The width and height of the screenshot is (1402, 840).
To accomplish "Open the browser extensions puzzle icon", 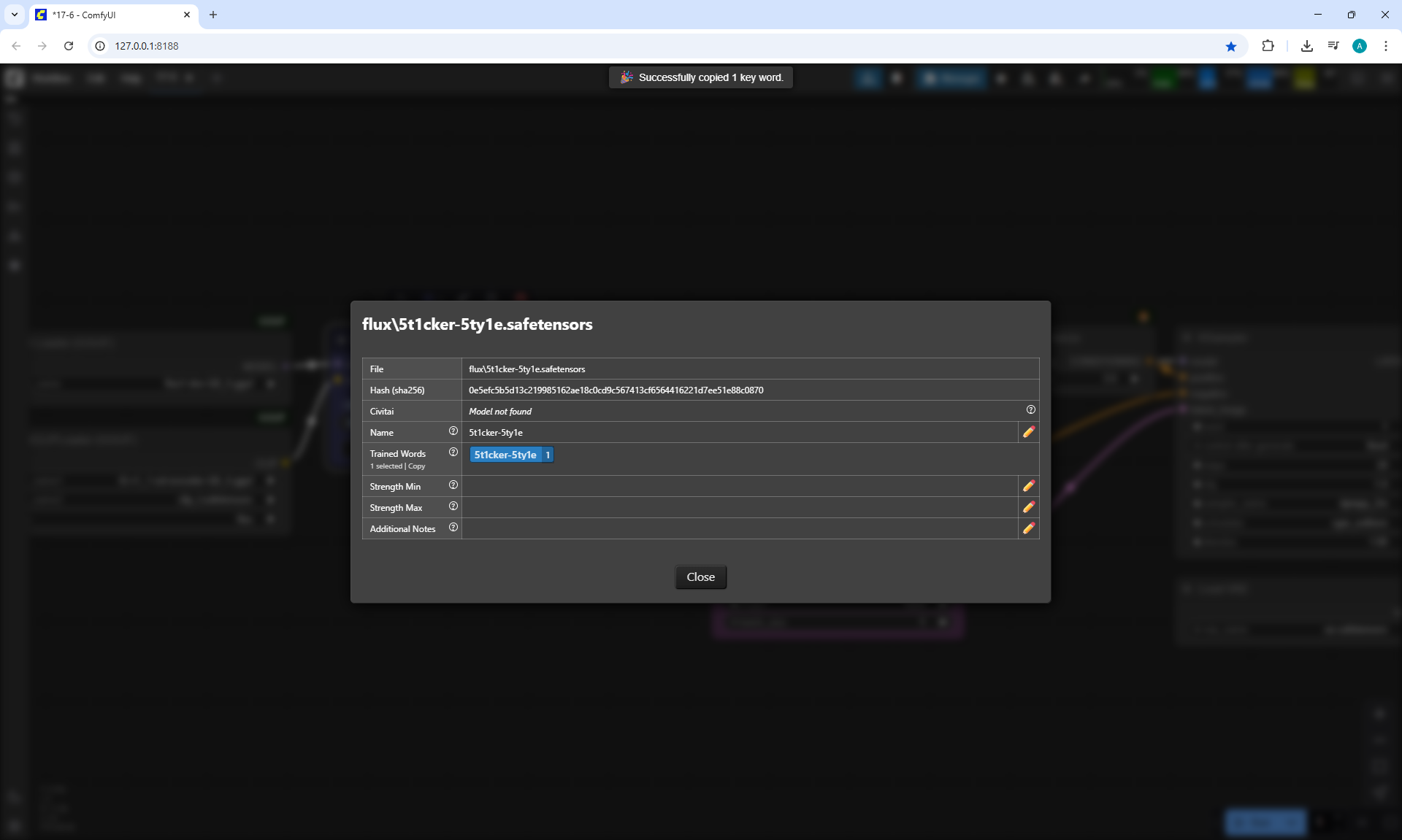I will 1268,46.
